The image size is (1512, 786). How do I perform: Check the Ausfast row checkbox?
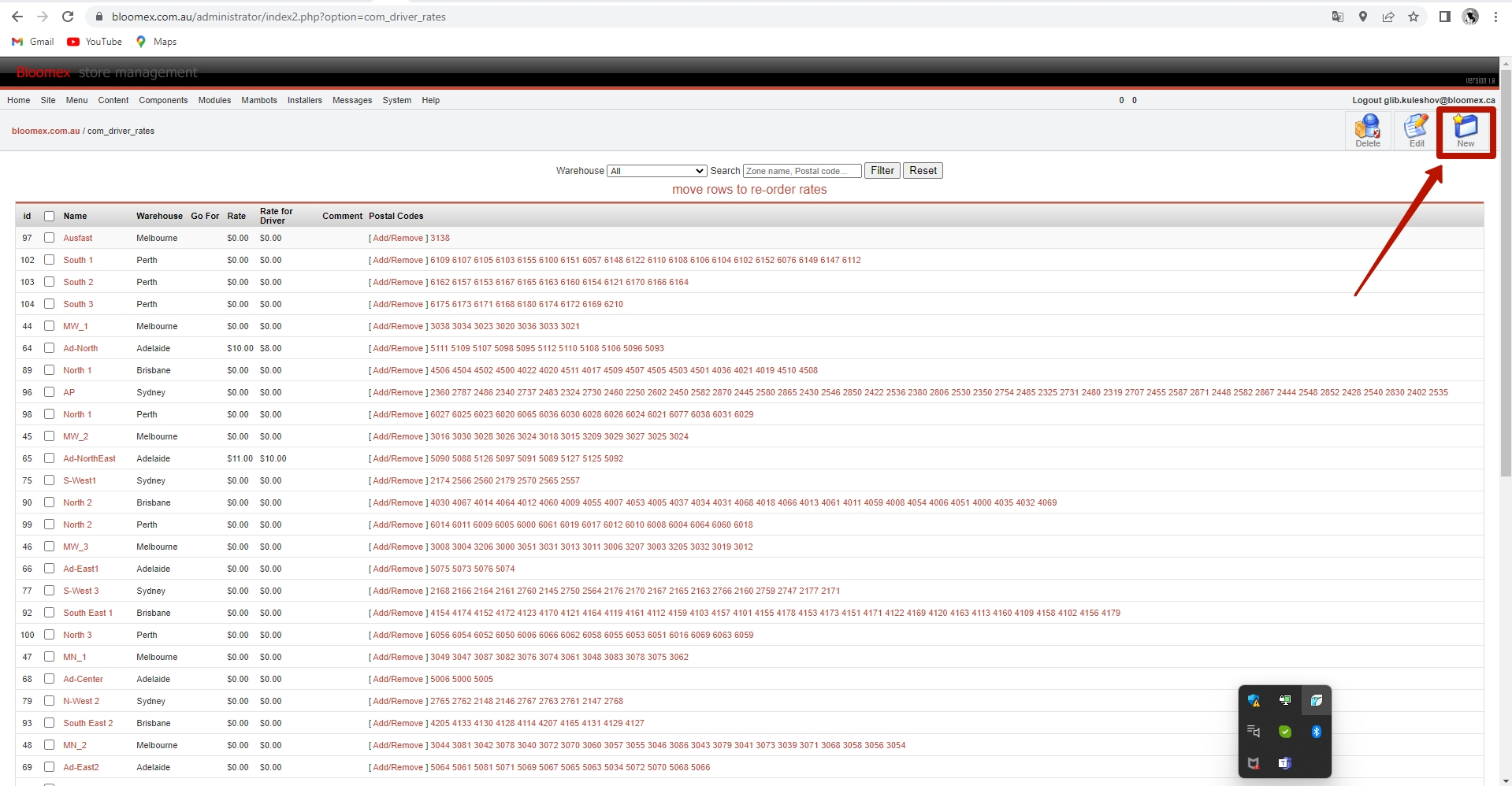pos(49,238)
